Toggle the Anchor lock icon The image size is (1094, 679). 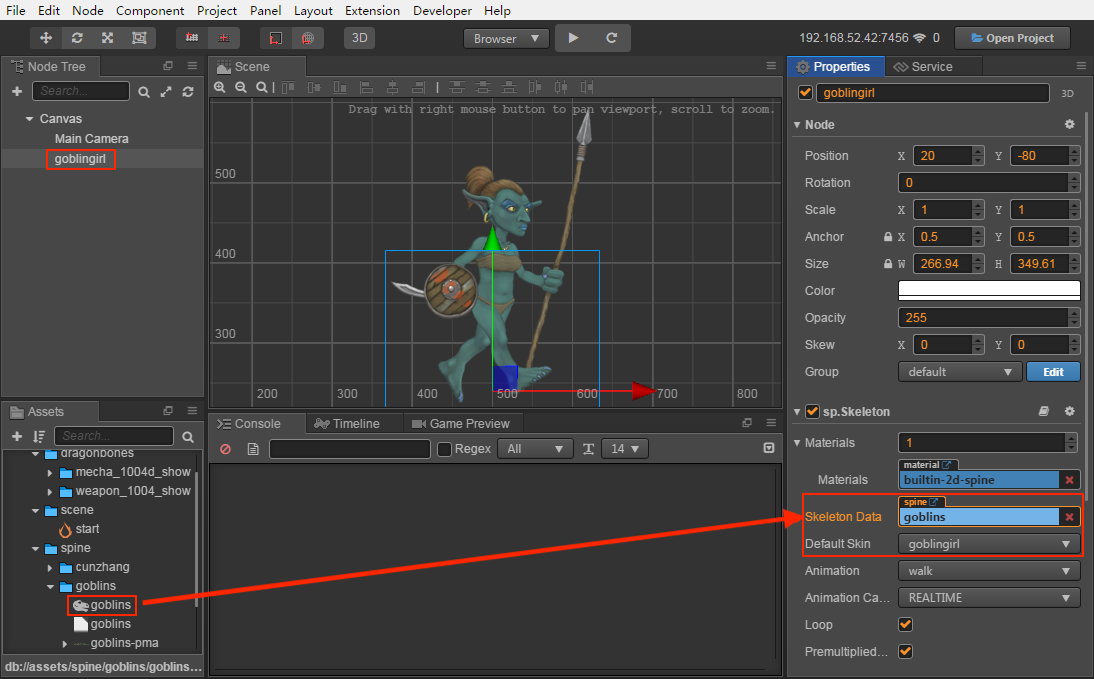coord(887,237)
